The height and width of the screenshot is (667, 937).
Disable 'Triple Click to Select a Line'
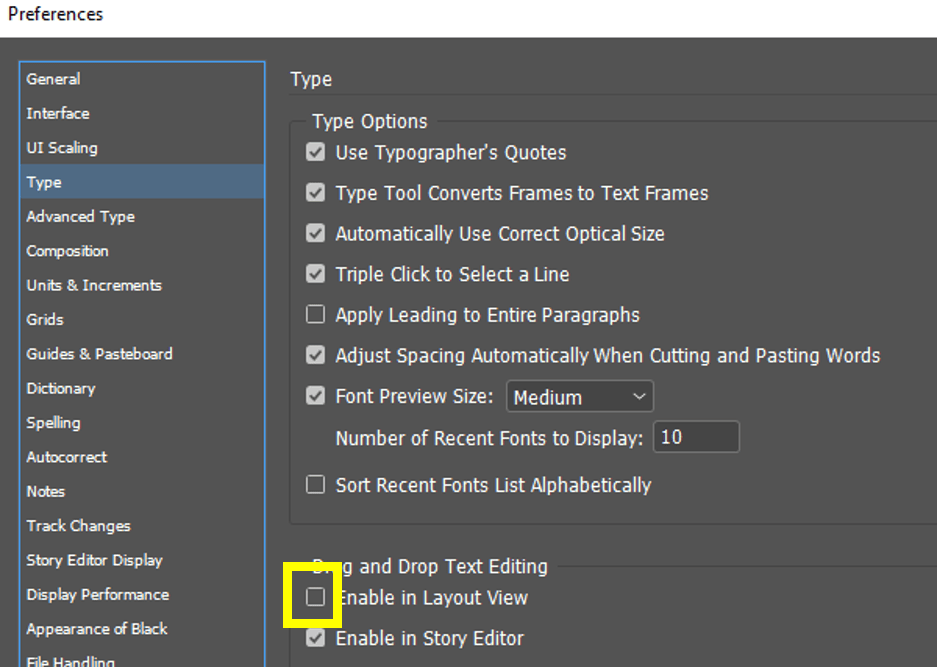[315, 274]
